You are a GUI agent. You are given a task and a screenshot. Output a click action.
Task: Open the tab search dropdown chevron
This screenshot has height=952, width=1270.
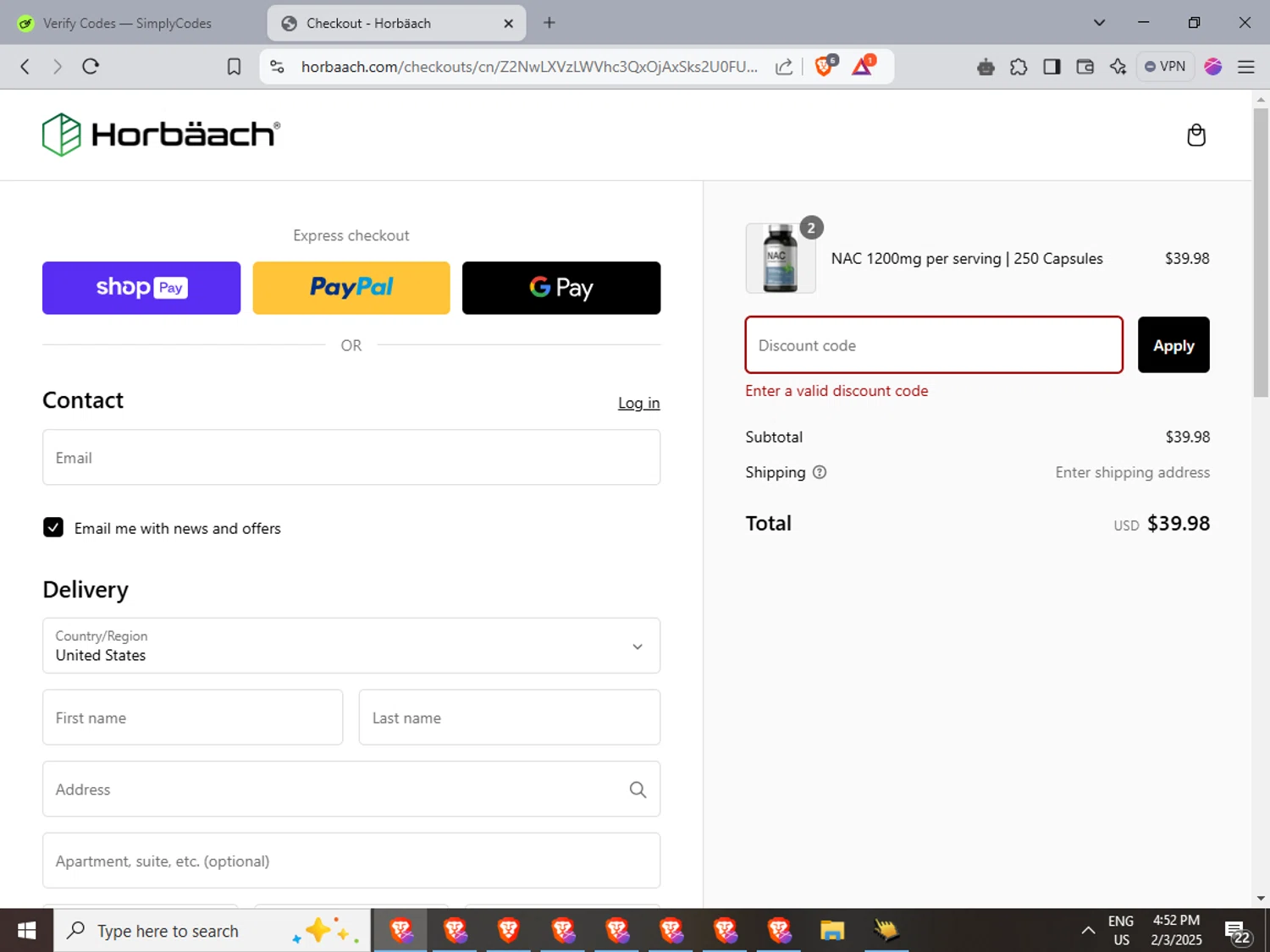point(1099,23)
